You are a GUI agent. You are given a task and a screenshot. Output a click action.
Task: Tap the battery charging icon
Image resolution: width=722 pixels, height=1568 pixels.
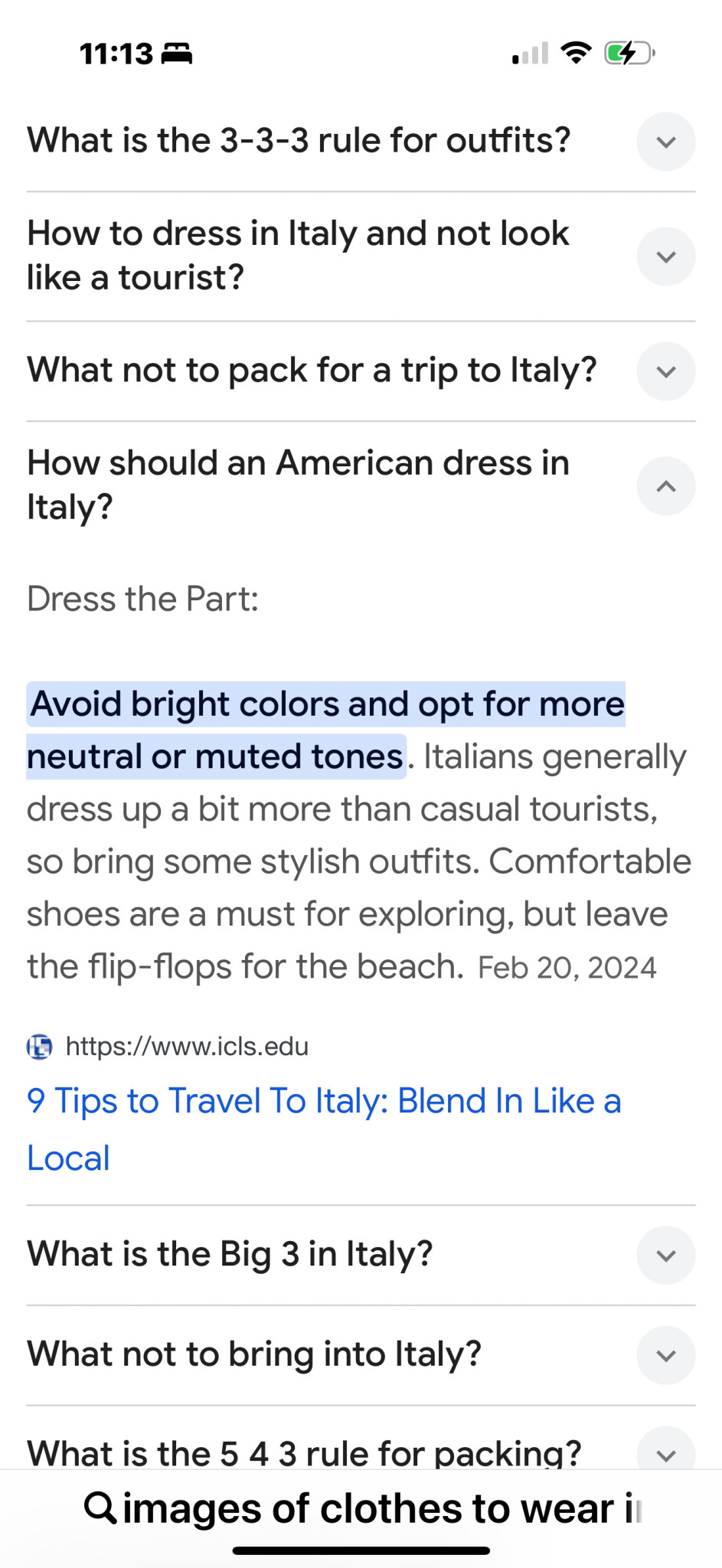click(x=629, y=53)
